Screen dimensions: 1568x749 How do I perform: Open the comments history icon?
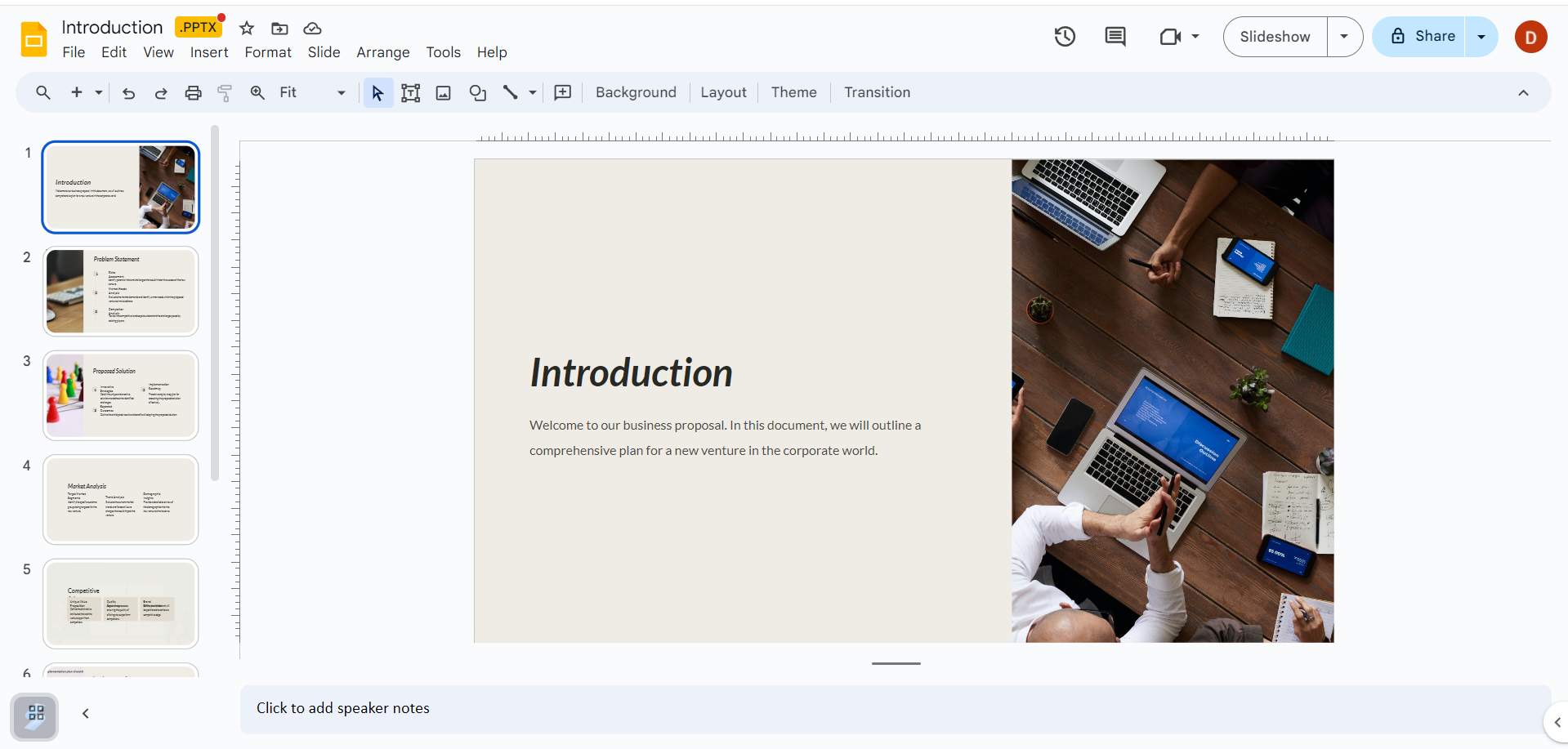[1115, 37]
